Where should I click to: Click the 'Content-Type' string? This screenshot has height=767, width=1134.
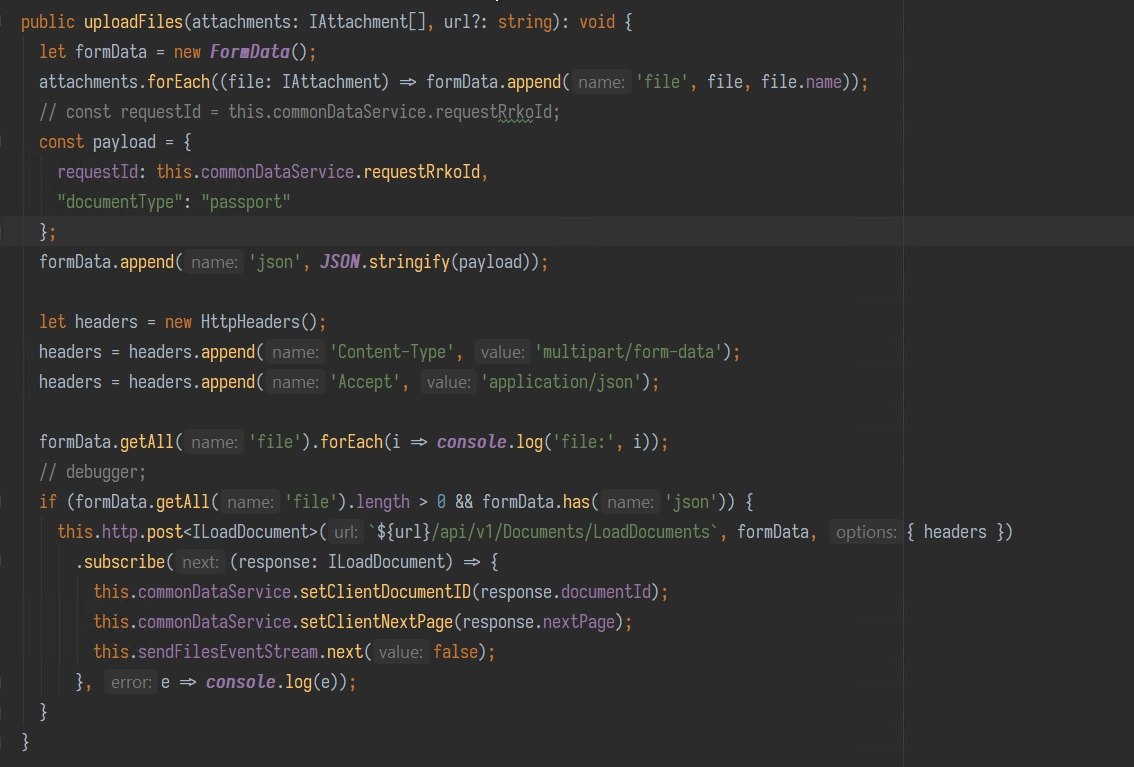coord(392,353)
